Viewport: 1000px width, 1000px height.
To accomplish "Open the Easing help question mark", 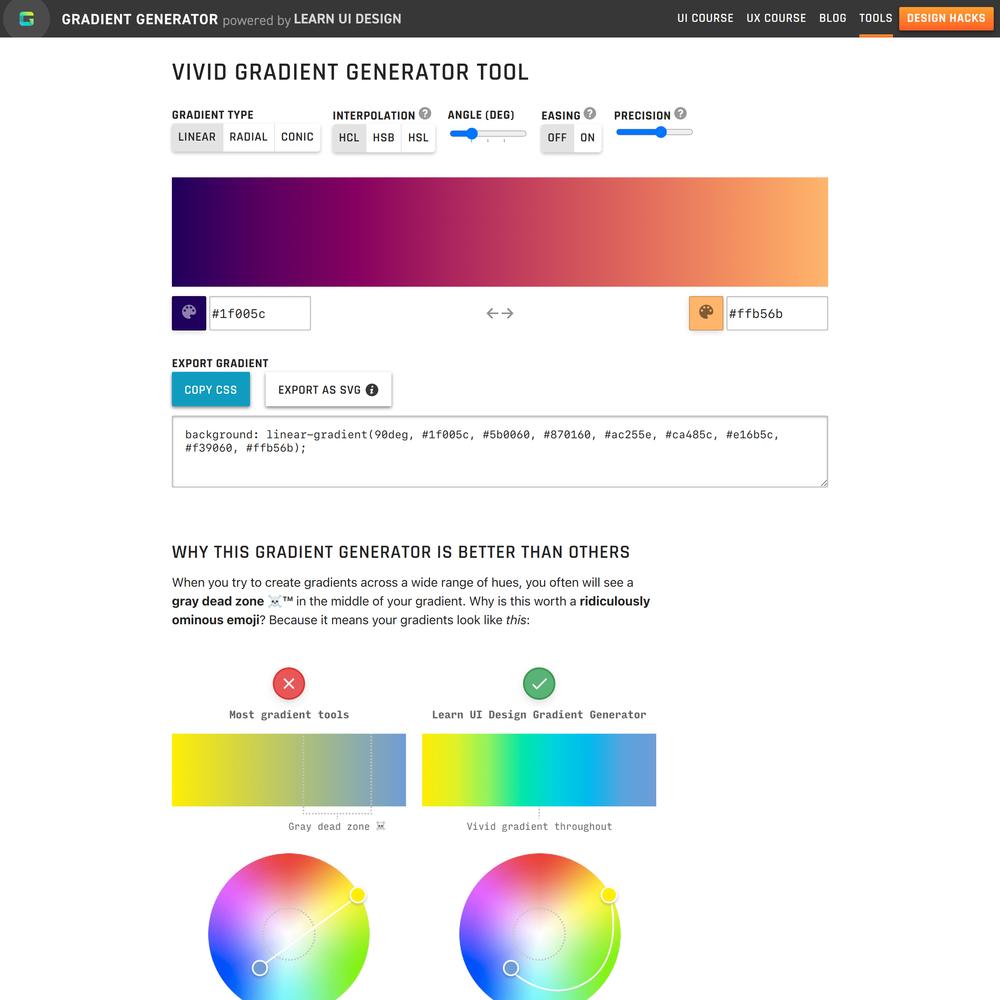I will [x=590, y=114].
